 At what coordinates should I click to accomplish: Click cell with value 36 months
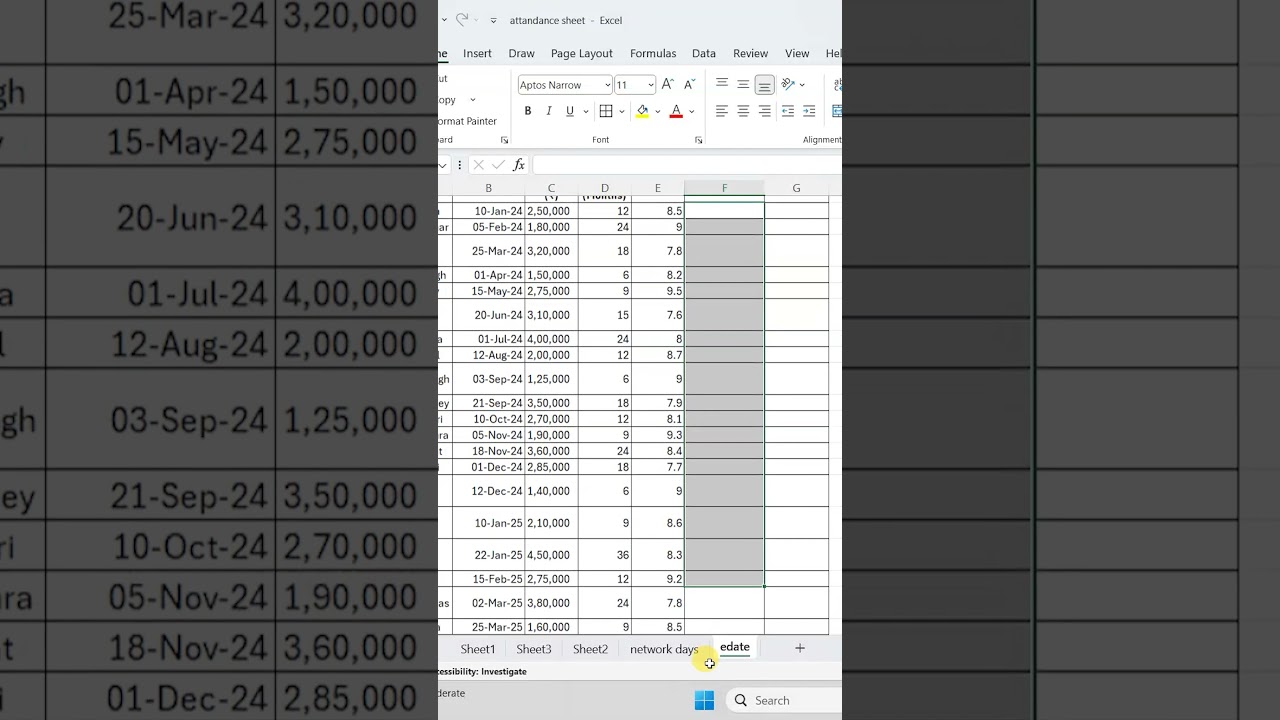click(605, 555)
